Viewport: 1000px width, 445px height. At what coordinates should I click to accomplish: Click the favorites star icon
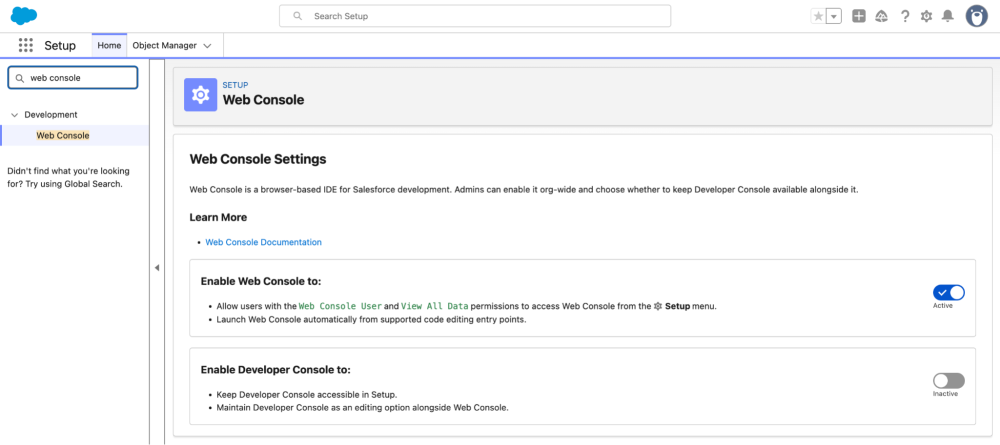click(x=818, y=17)
